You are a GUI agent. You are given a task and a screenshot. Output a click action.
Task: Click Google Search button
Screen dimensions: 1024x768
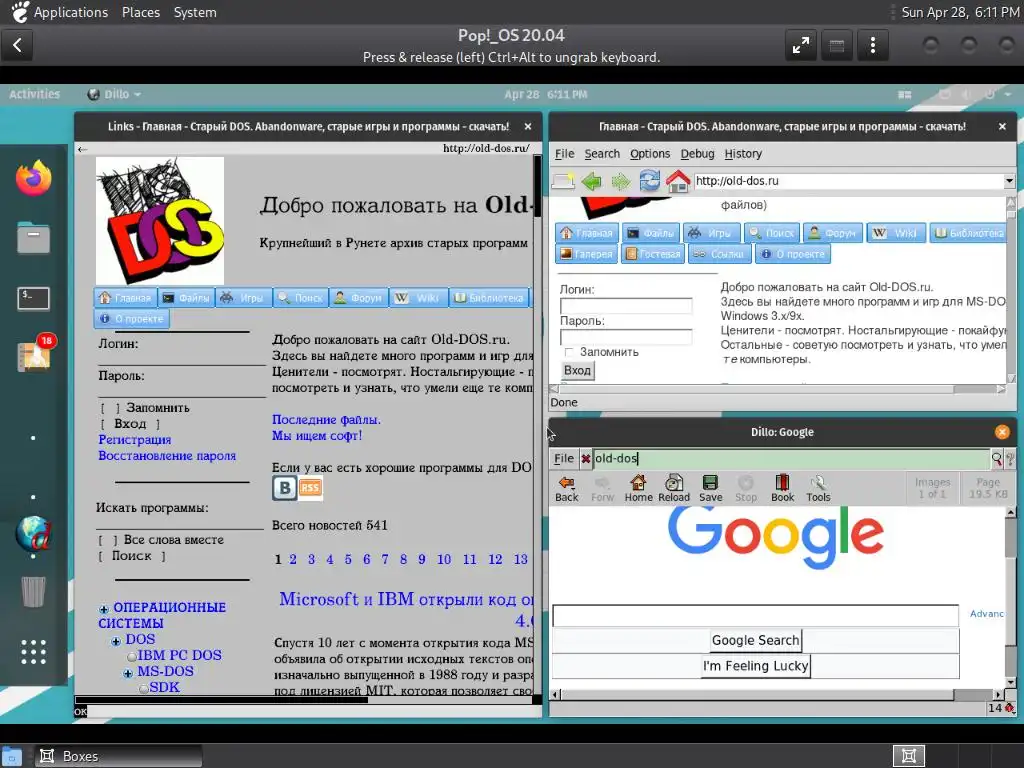coord(756,640)
